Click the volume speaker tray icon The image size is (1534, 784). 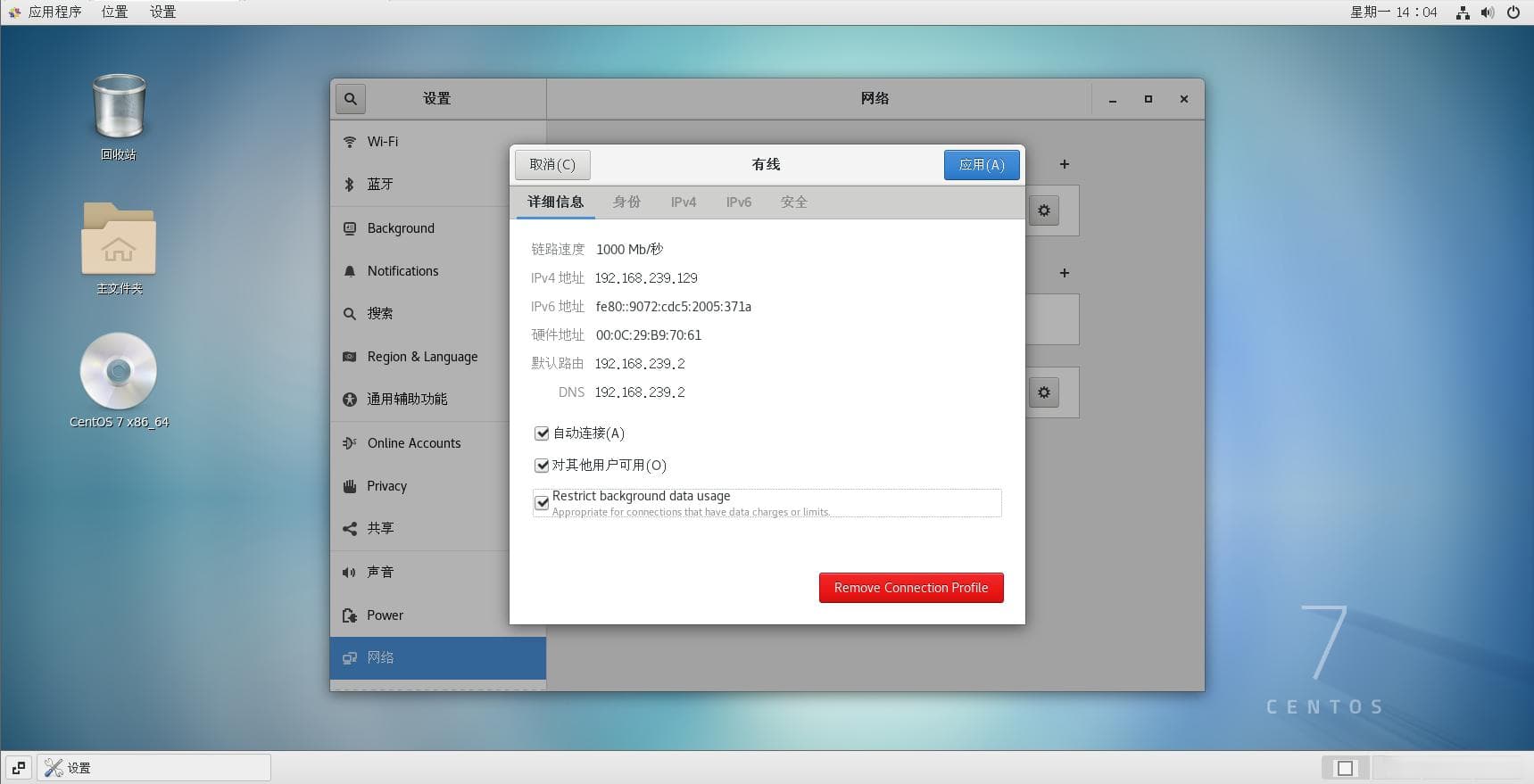click(x=1488, y=12)
